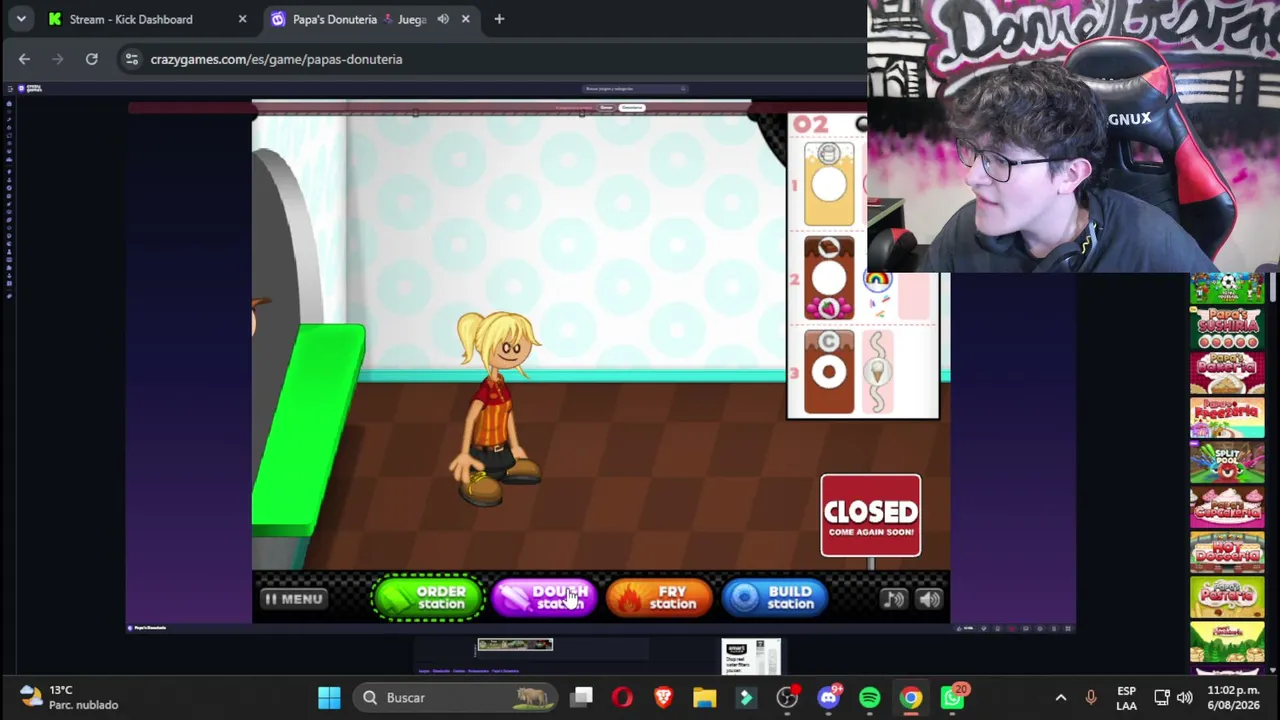
Task: Close the Papa's Donuteria tab
Action: [x=465, y=19]
